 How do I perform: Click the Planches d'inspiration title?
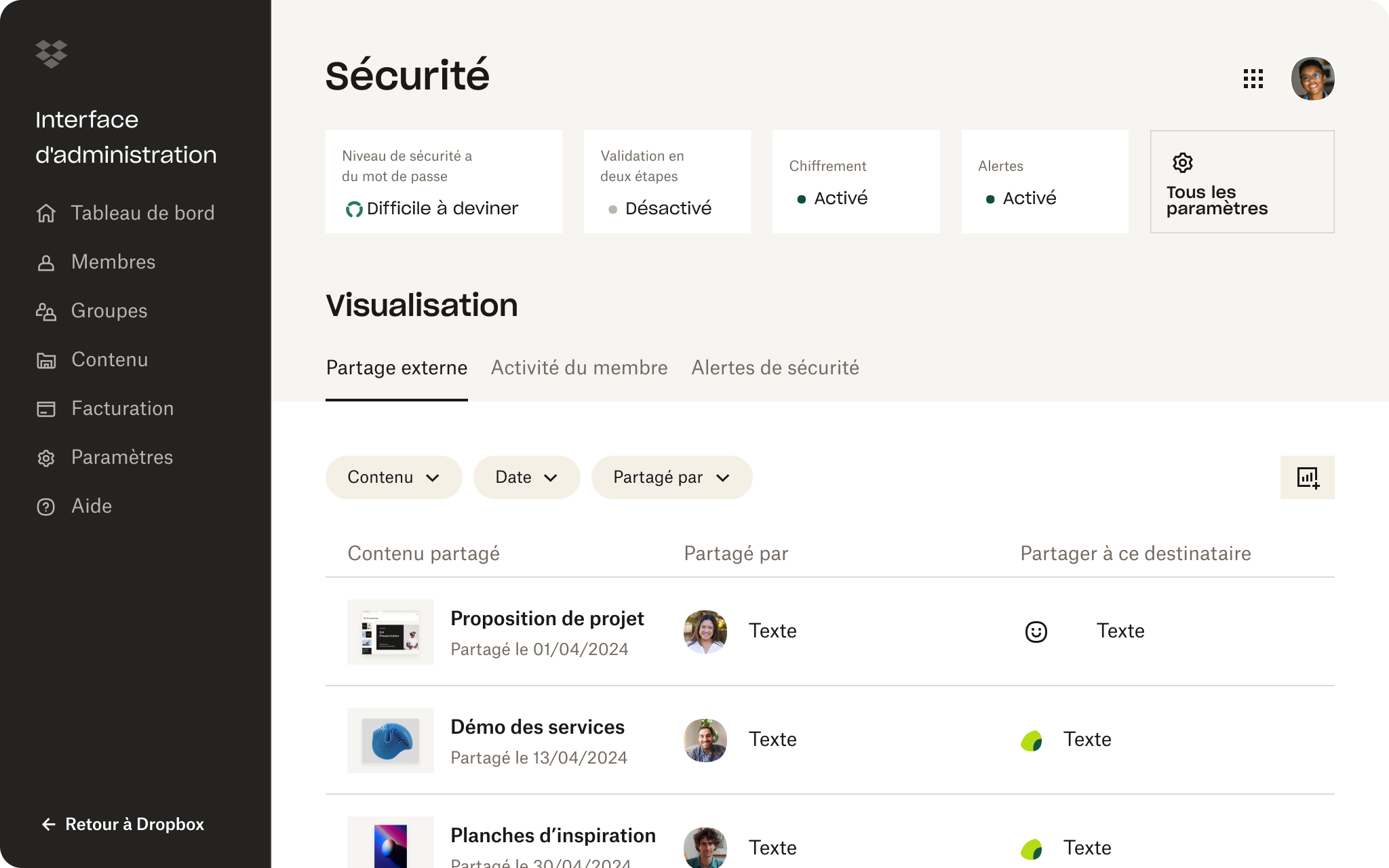click(553, 835)
